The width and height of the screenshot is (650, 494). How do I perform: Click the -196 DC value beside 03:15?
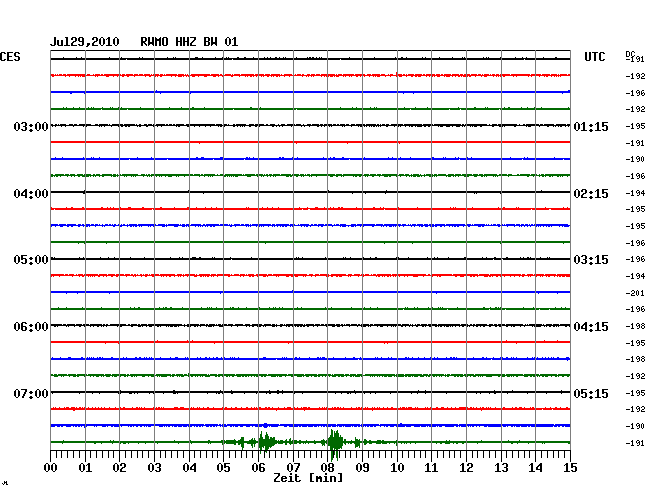[635, 259]
